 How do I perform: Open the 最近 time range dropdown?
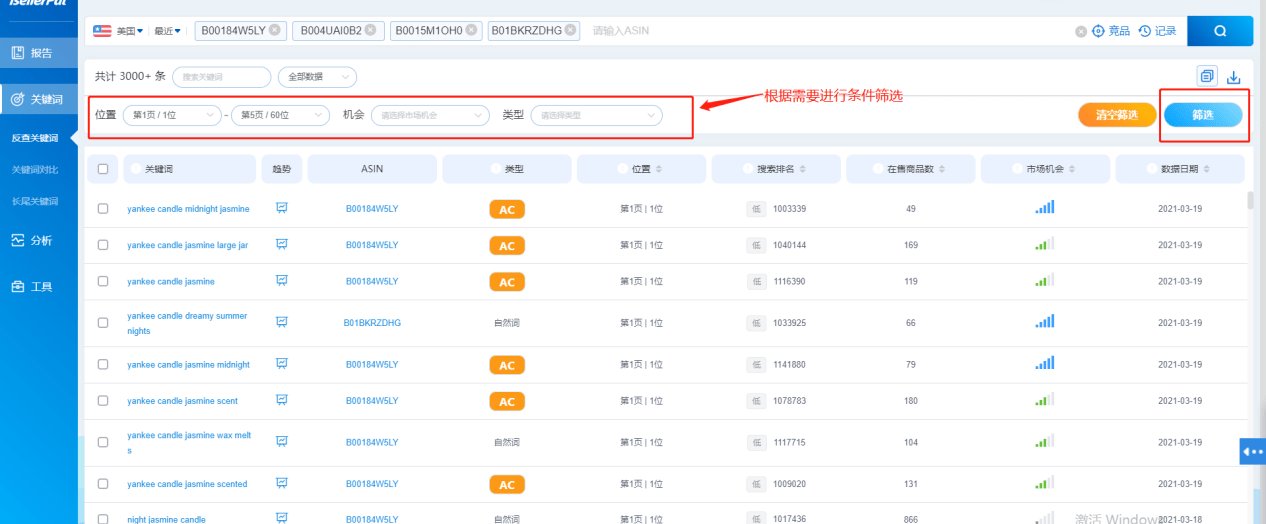click(167, 31)
